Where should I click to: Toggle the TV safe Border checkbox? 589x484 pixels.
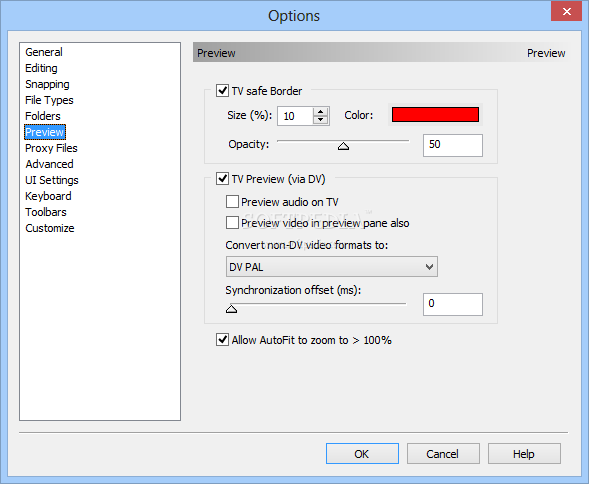(x=222, y=91)
